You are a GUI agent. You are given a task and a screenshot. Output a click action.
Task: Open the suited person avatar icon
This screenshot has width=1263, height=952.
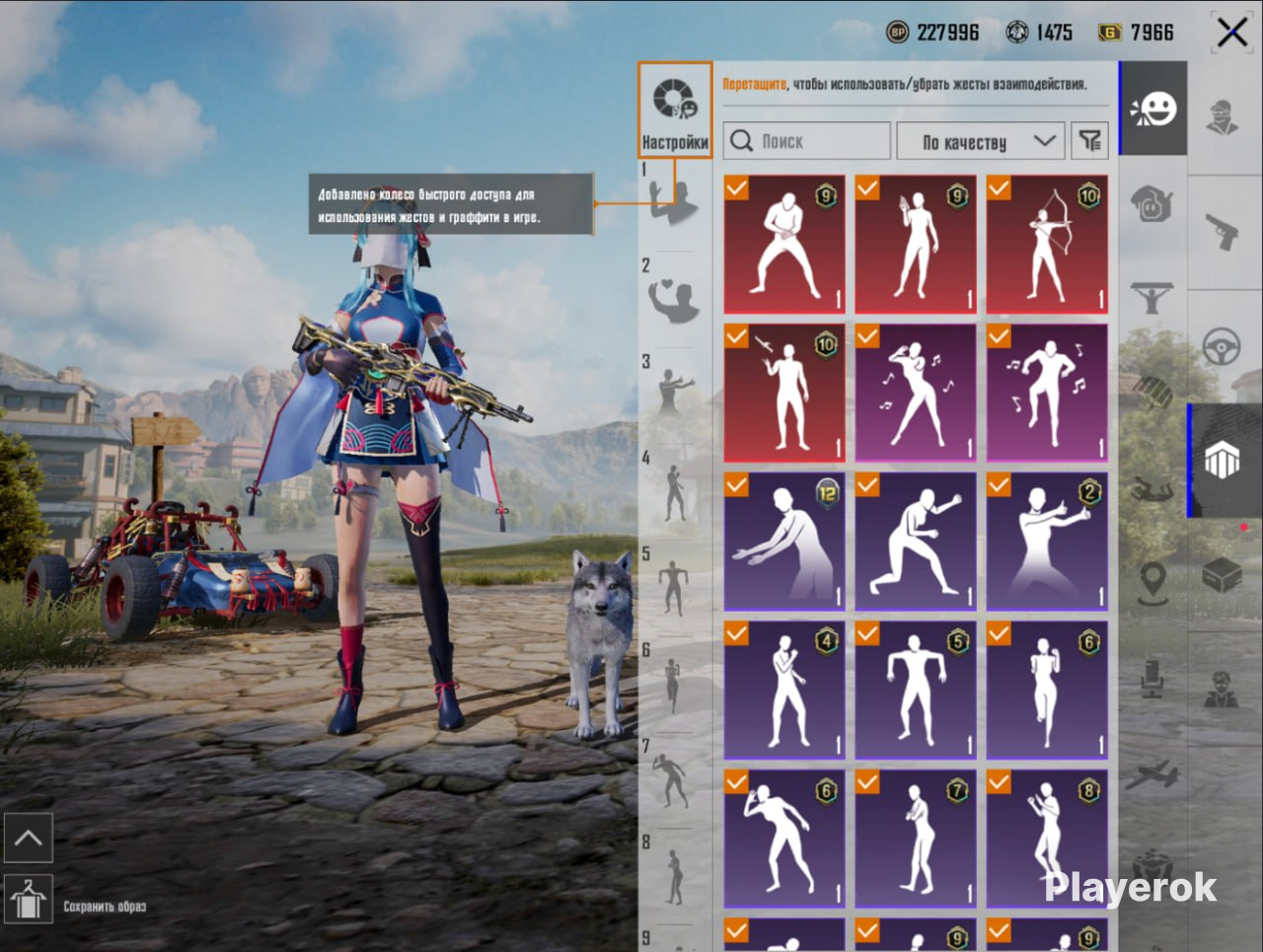(x=1223, y=689)
